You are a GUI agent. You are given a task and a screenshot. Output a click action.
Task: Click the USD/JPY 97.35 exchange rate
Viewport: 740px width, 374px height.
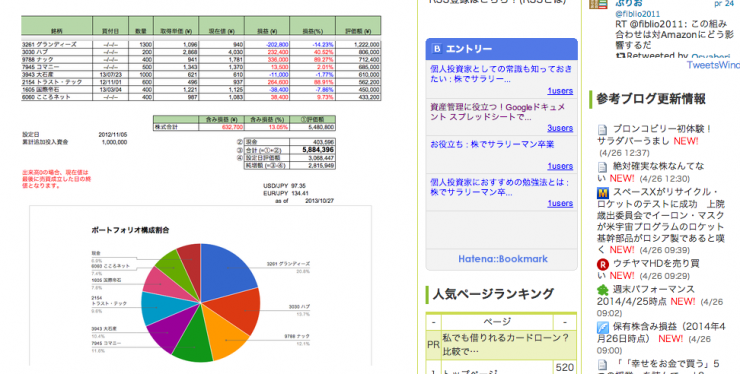pos(284,186)
